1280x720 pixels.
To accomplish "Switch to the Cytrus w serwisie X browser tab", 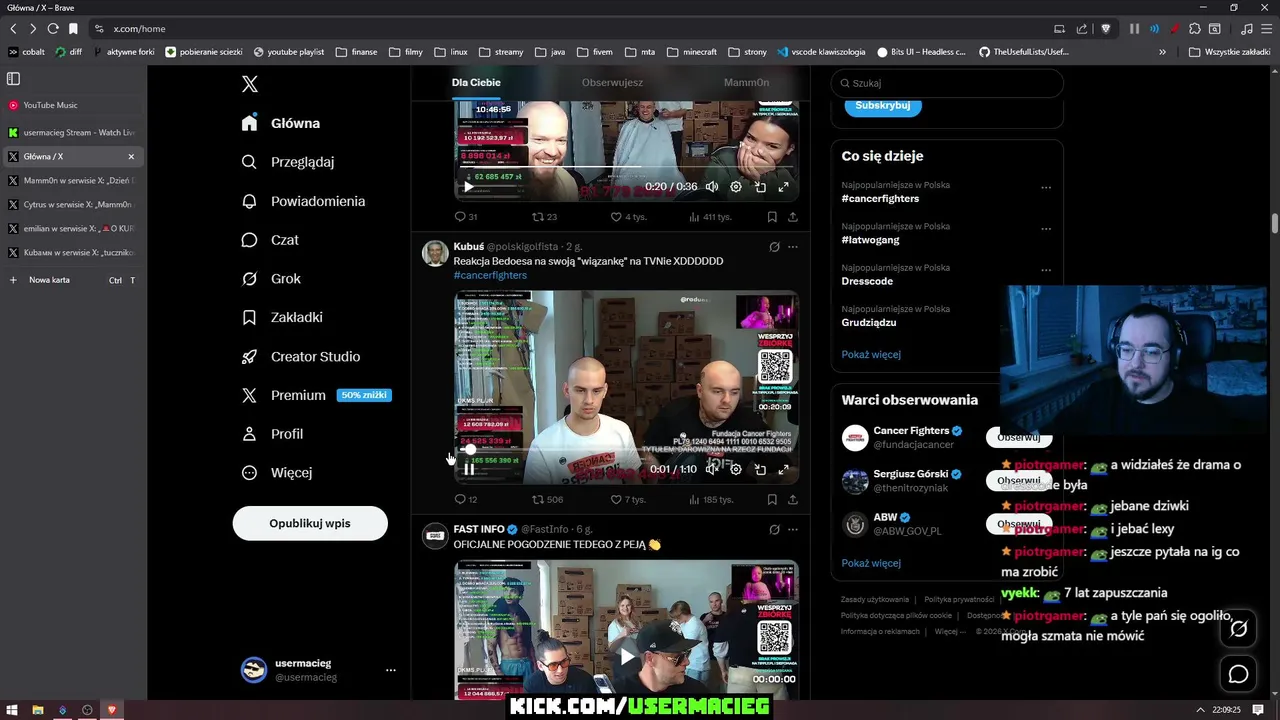I will (72, 204).
